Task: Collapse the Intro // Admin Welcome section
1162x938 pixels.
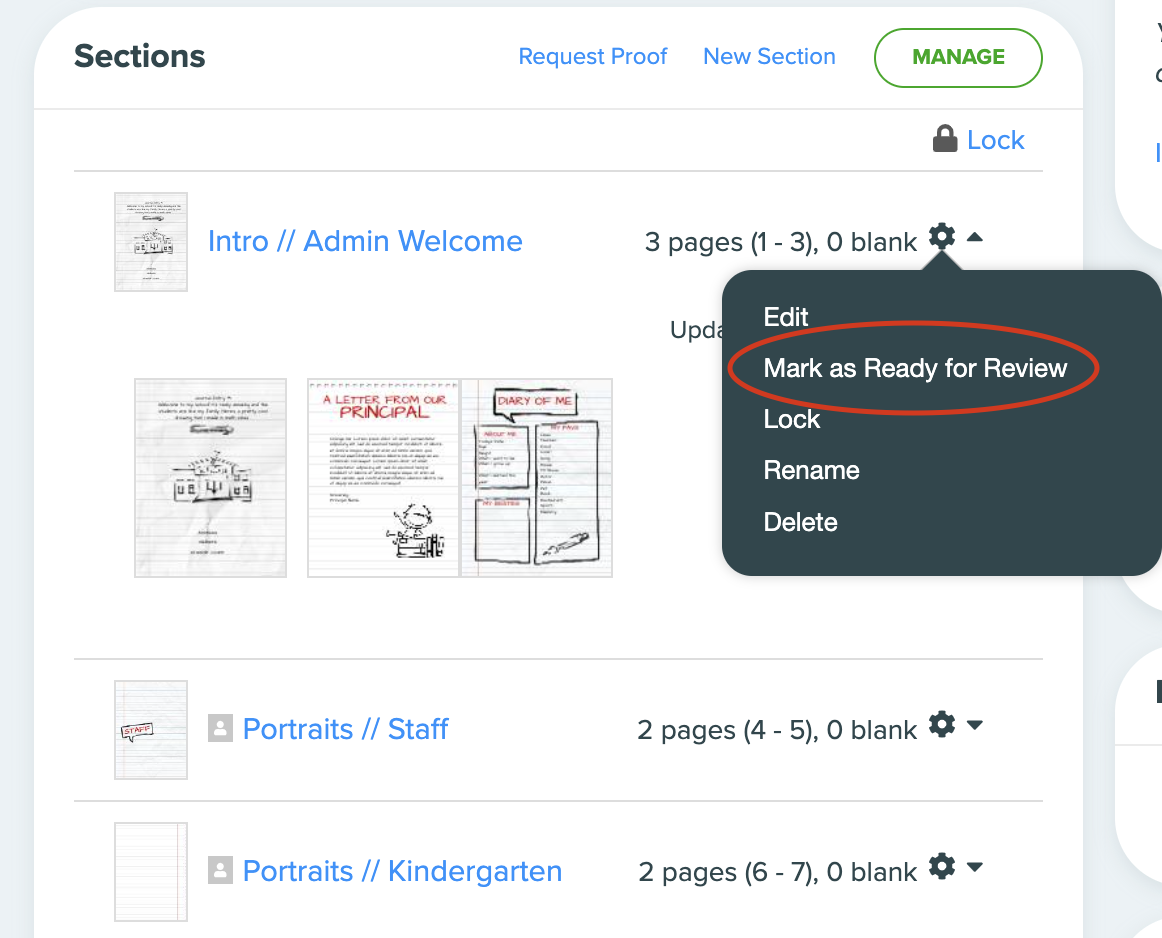Action: (975, 237)
